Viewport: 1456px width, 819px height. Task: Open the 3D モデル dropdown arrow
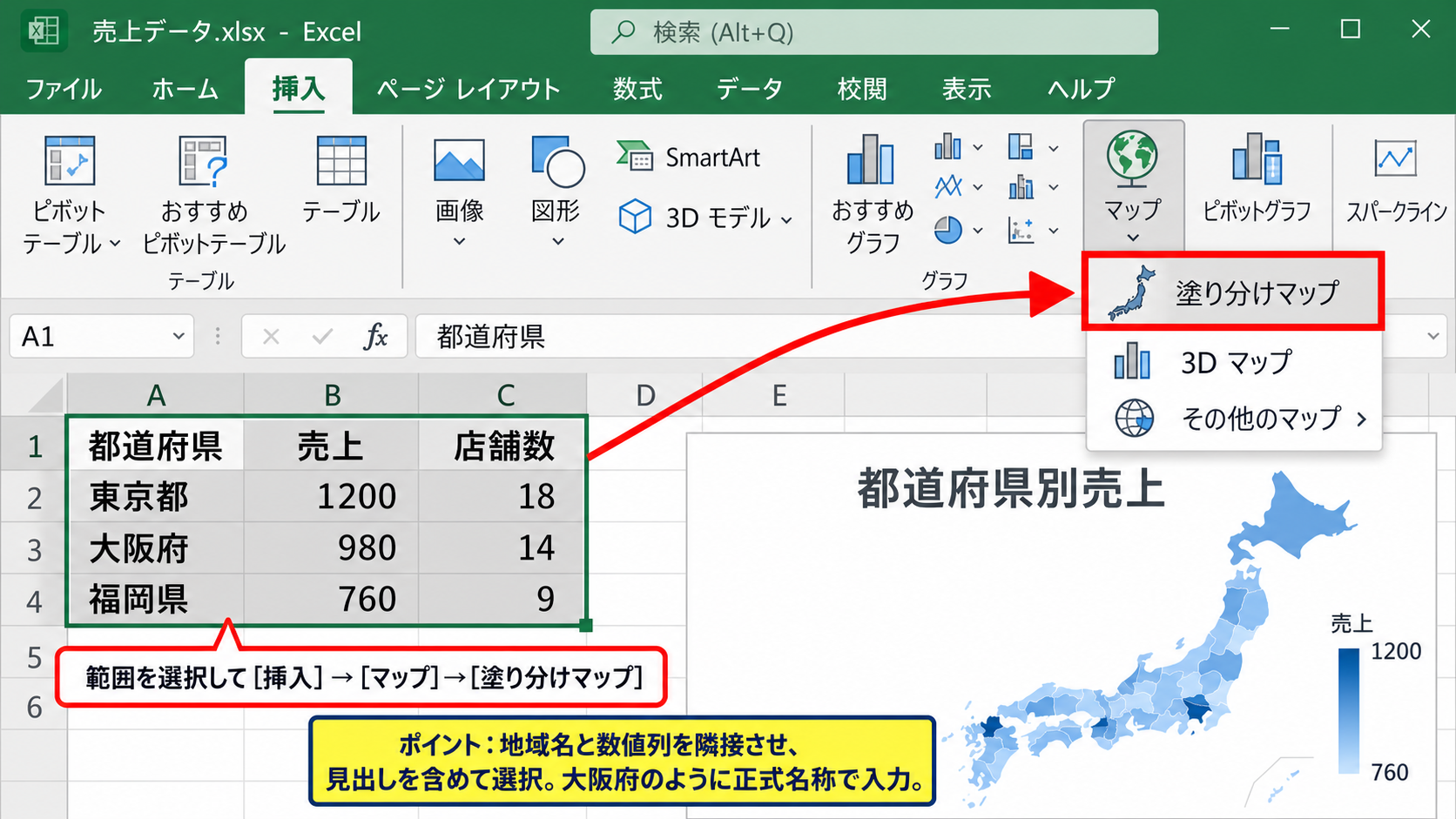[786, 219]
